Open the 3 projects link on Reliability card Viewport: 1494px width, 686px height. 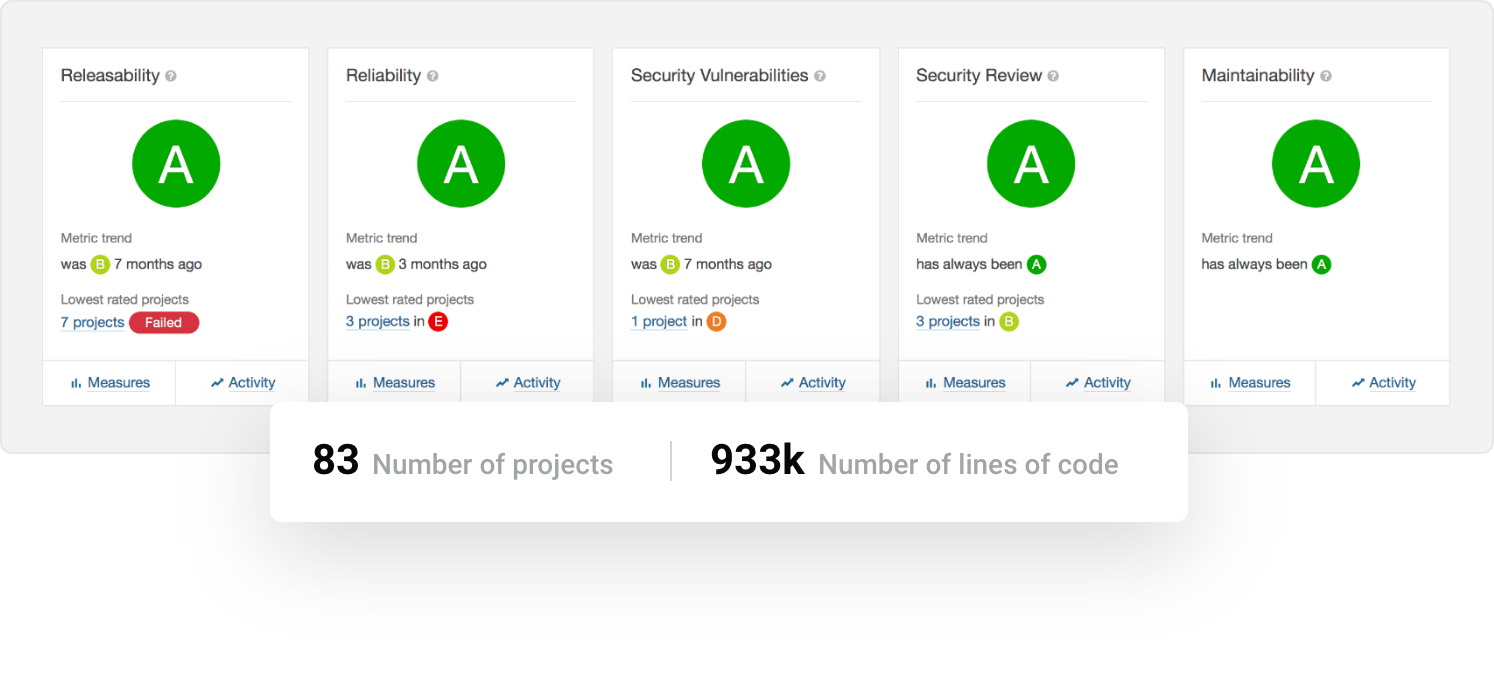point(377,322)
